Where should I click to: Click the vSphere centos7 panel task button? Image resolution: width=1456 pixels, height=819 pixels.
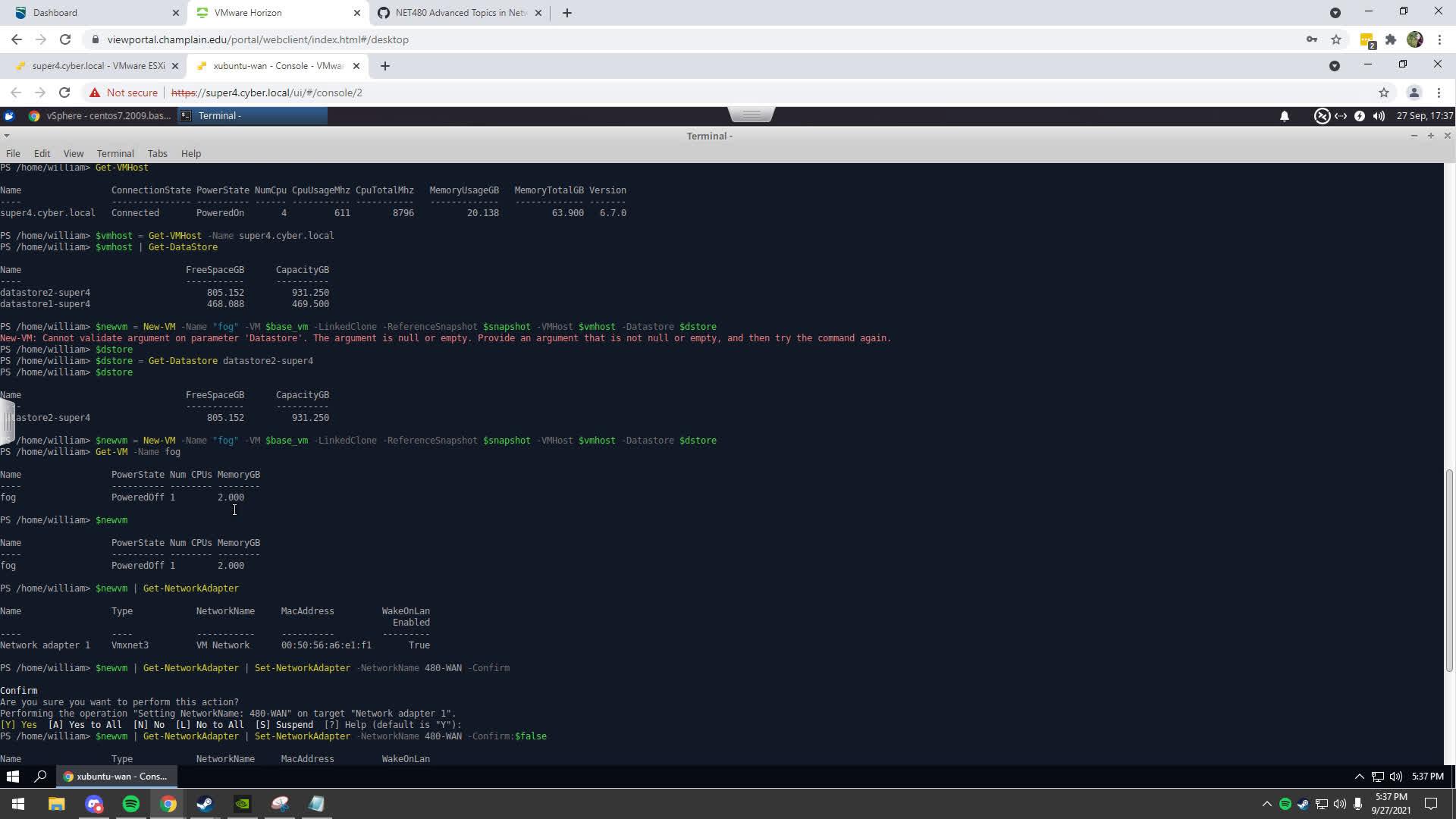[x=99, y=116]
